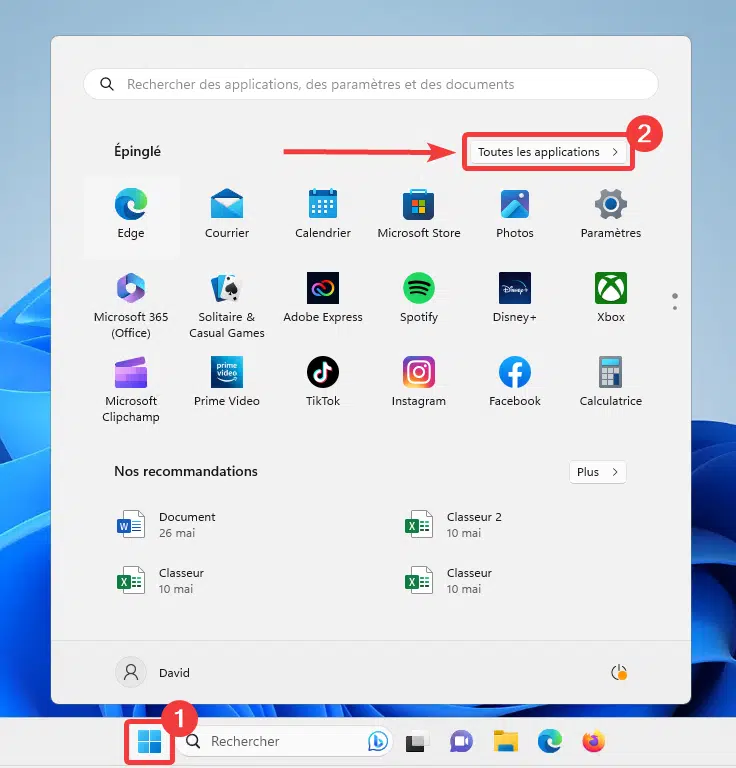Click the Plus recommendations button
This screenshot has height=768, width=736.
(597, 472)
